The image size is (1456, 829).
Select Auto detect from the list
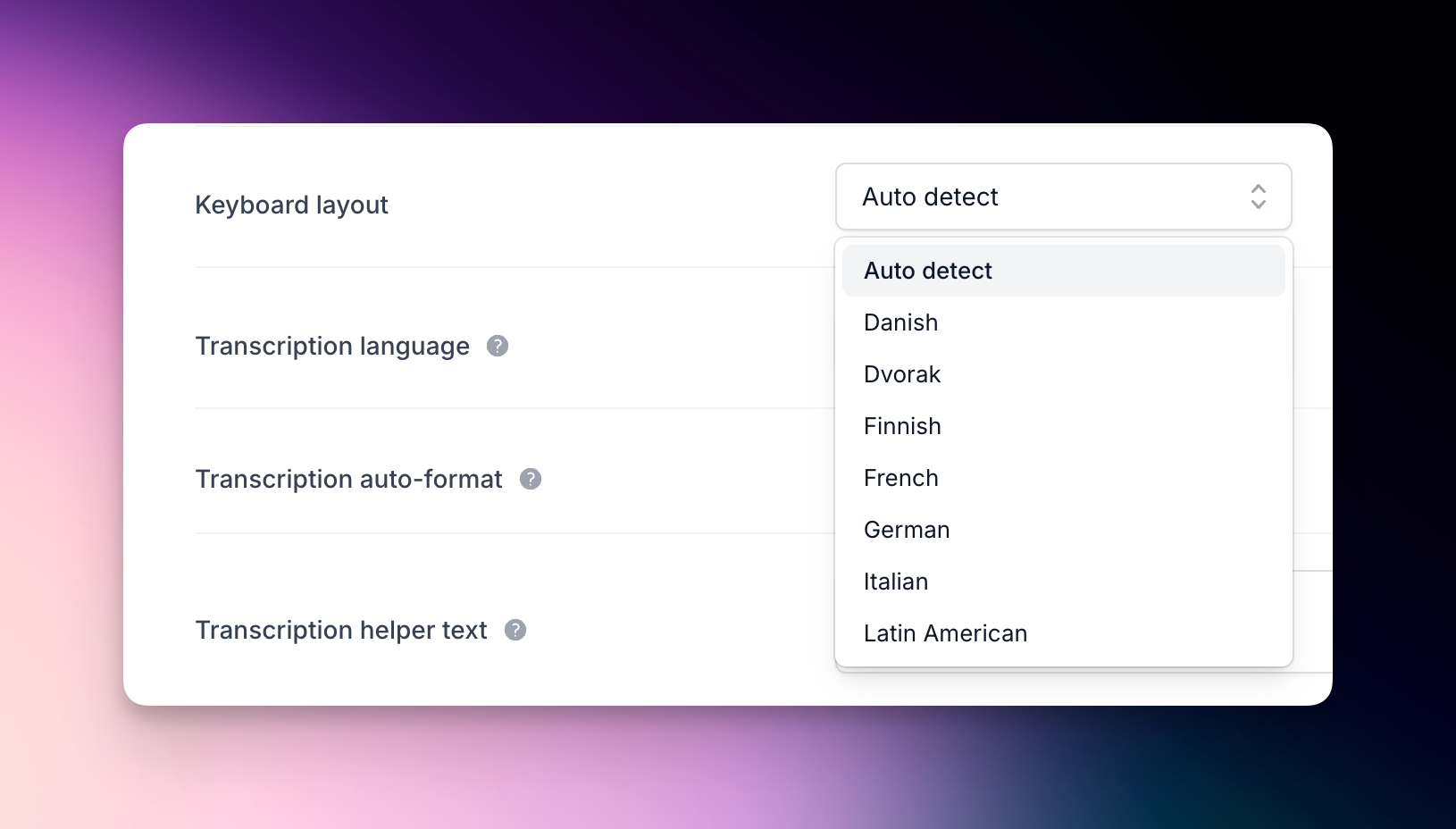tap(1063, 271)
